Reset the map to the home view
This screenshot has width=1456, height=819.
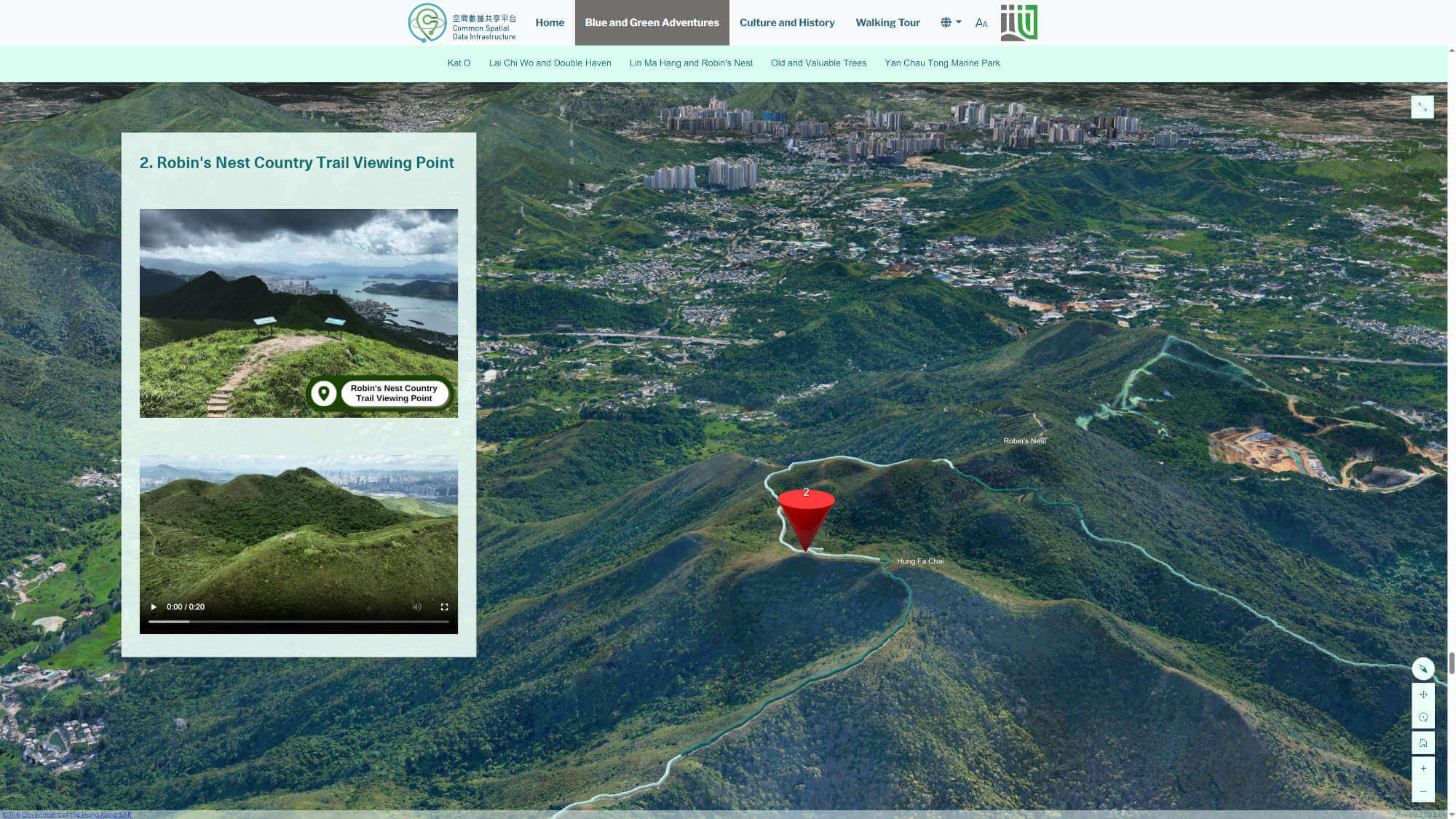point(1423,743)
